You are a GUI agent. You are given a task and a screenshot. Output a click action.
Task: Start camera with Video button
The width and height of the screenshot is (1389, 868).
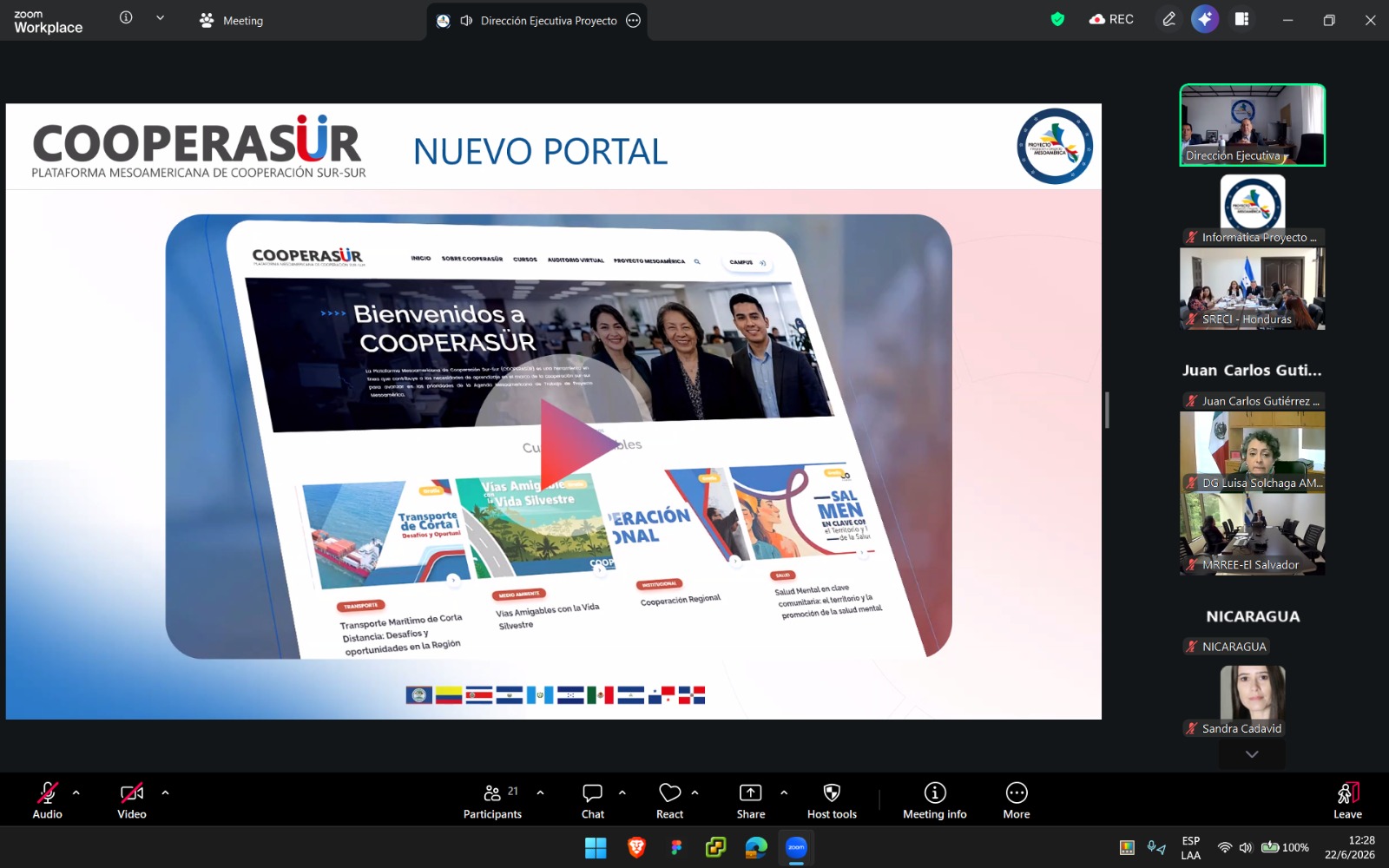pos(132,800)
